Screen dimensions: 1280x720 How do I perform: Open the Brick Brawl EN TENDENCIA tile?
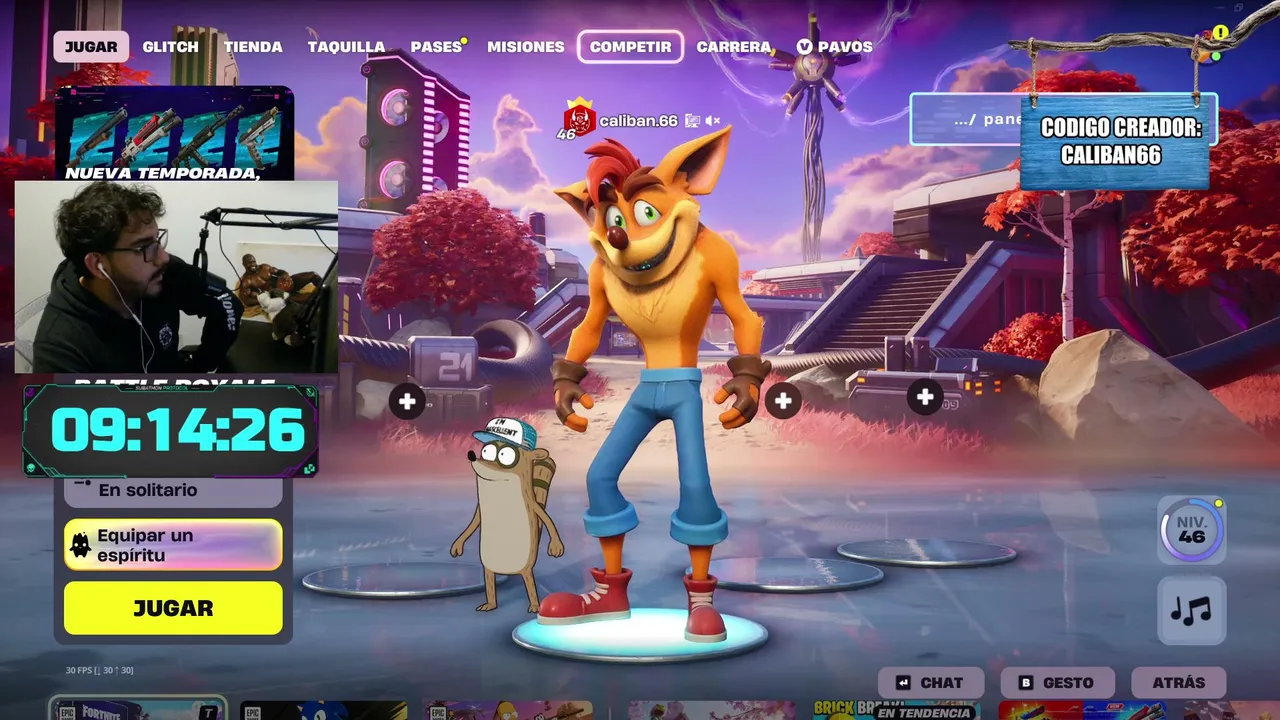coord(895,710)
